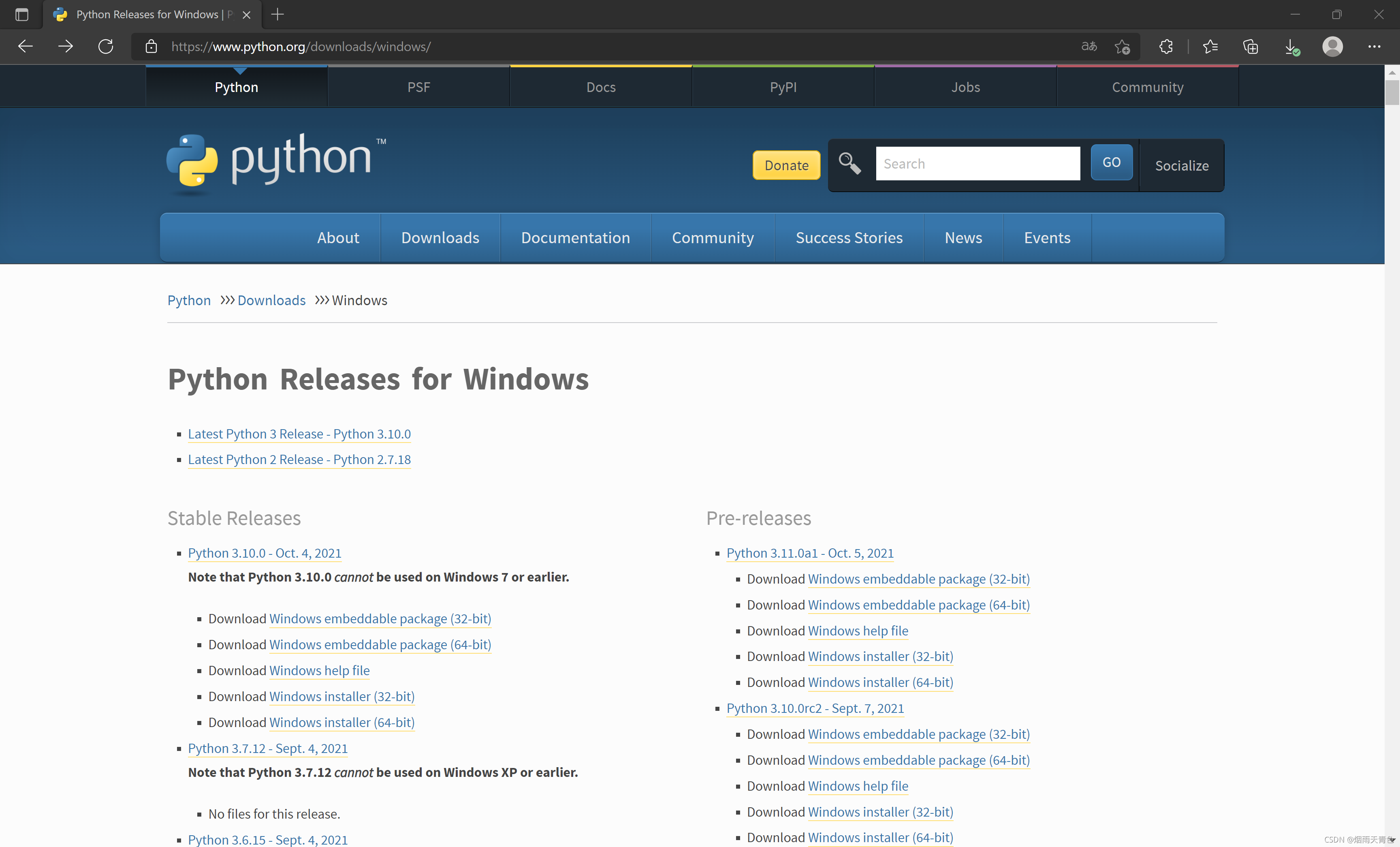
Task: Click the translate page icon
Action: tap(1088, 47)
